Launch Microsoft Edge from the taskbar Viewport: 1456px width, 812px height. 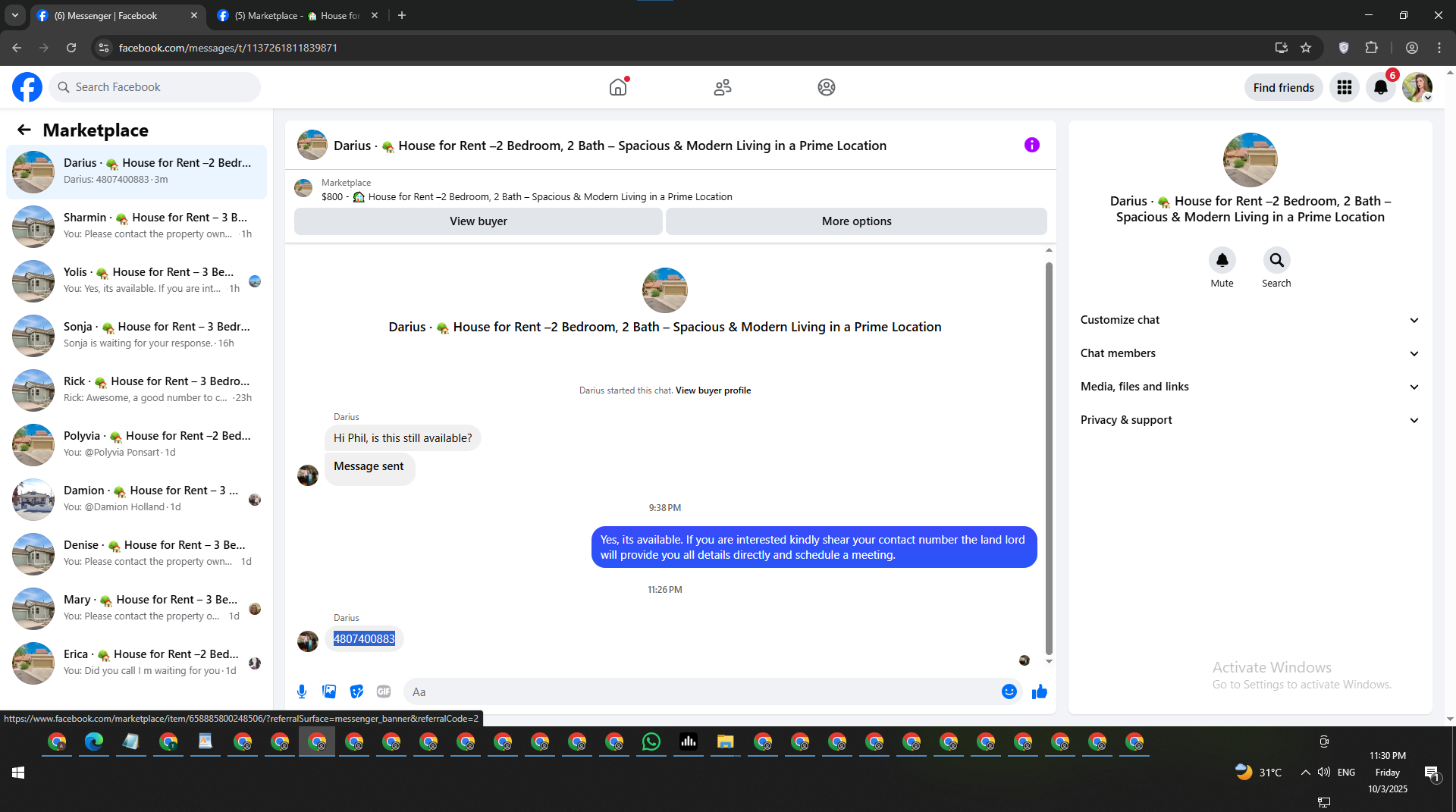tap(94, 741)
